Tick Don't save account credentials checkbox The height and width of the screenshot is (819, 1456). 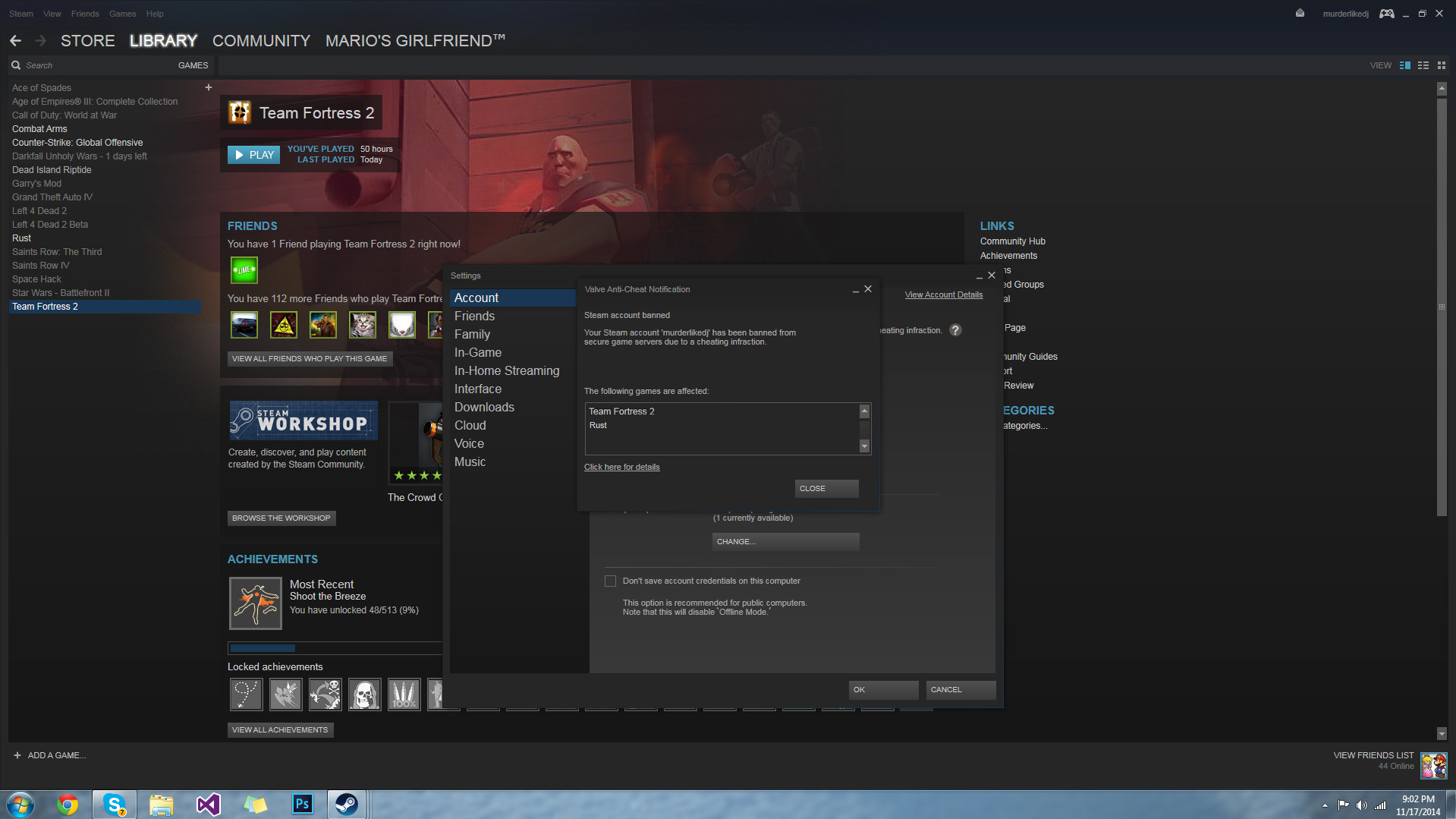point(610,581)
